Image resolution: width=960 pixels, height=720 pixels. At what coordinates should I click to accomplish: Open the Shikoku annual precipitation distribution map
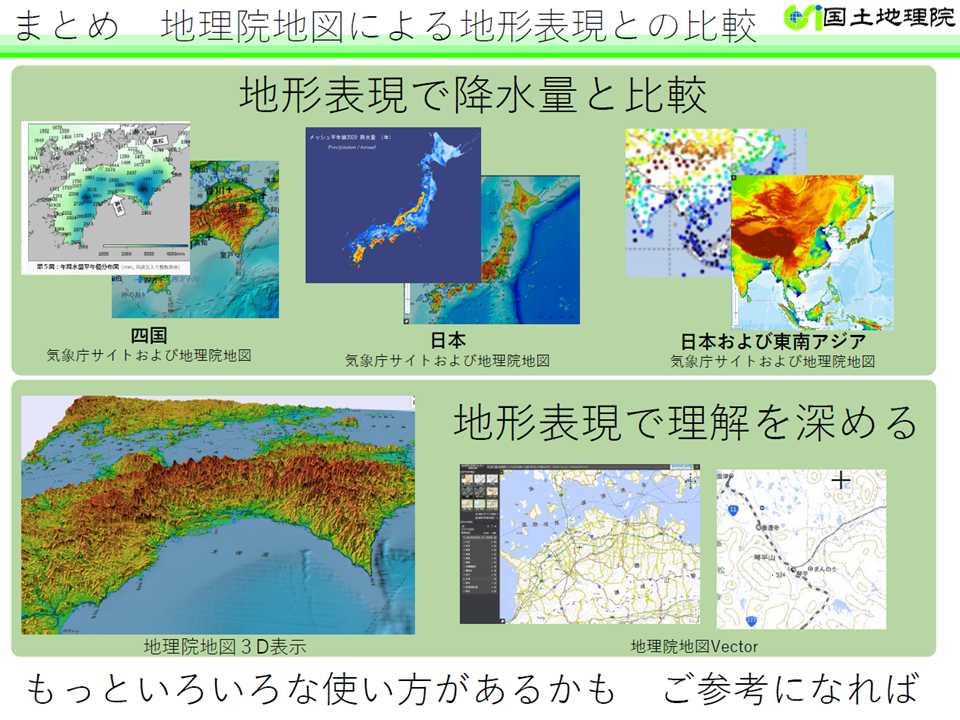(x=105, y=198)
